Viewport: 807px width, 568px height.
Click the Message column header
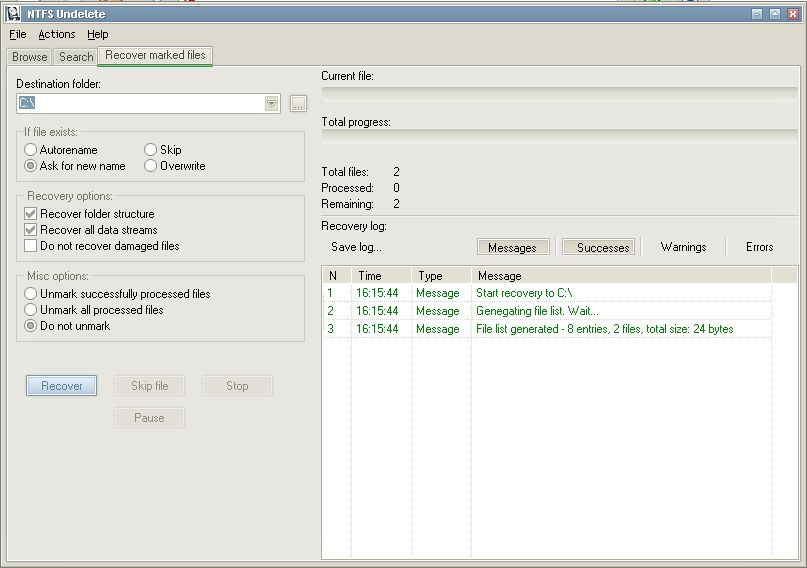click(621, 276)
